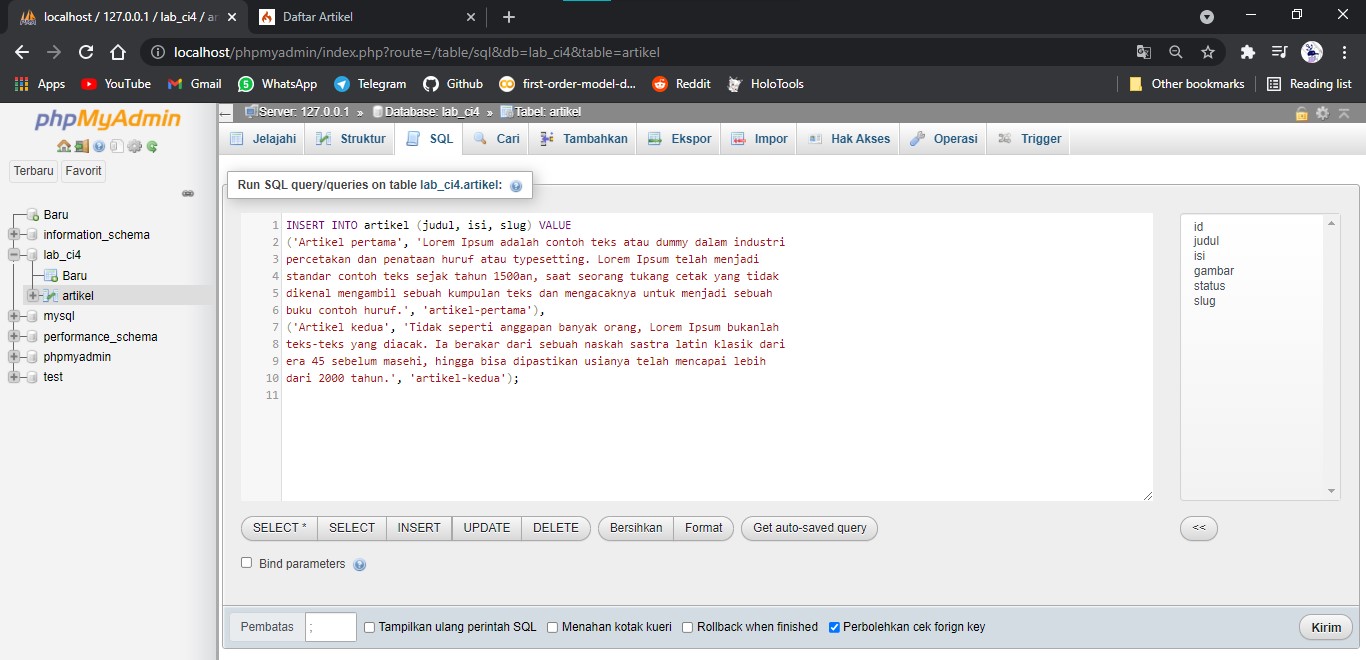Click inside the Pembatas delimiter field
Image resolution: width=1366 pixels, height=660 pixels.
pos(330,627)
